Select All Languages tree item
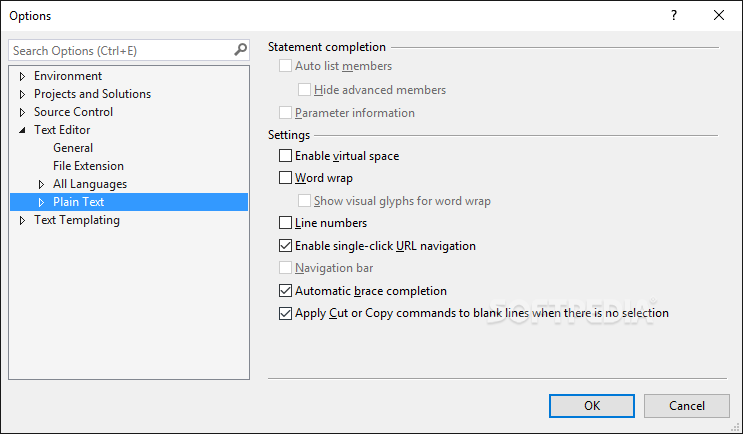Image resolution: width=743 pixels, height=434 pixels. 90,184
